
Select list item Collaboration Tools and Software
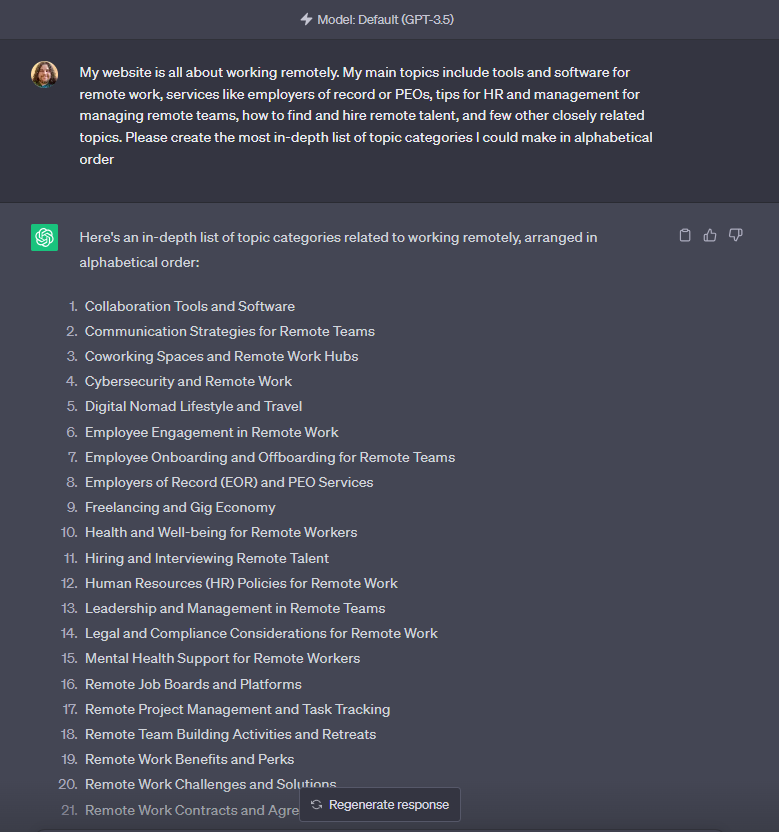[190, 306]
